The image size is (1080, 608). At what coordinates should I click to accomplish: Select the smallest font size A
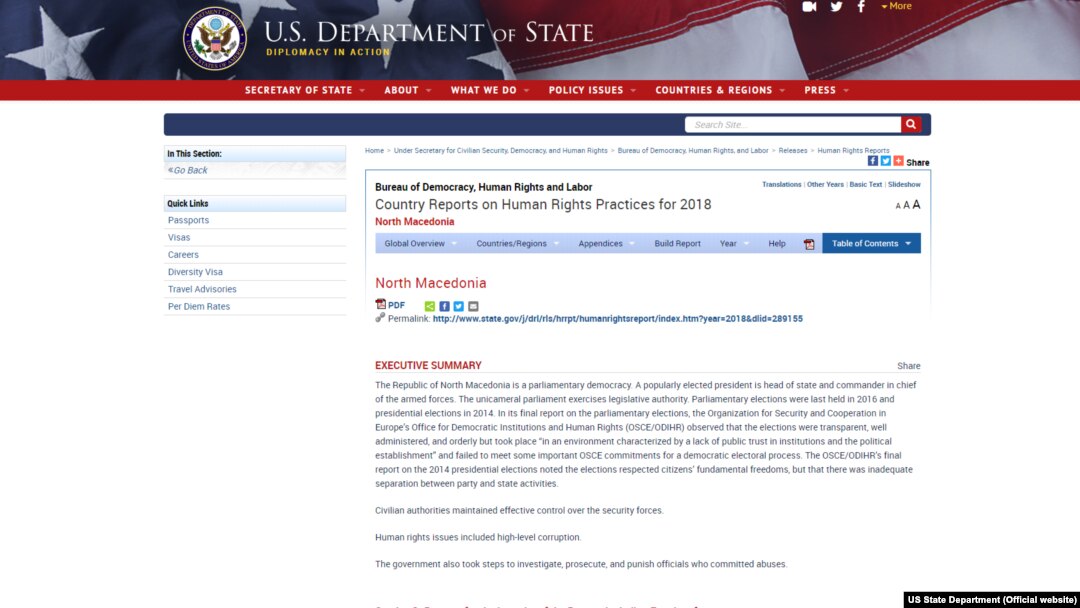[x=897, y=206]
